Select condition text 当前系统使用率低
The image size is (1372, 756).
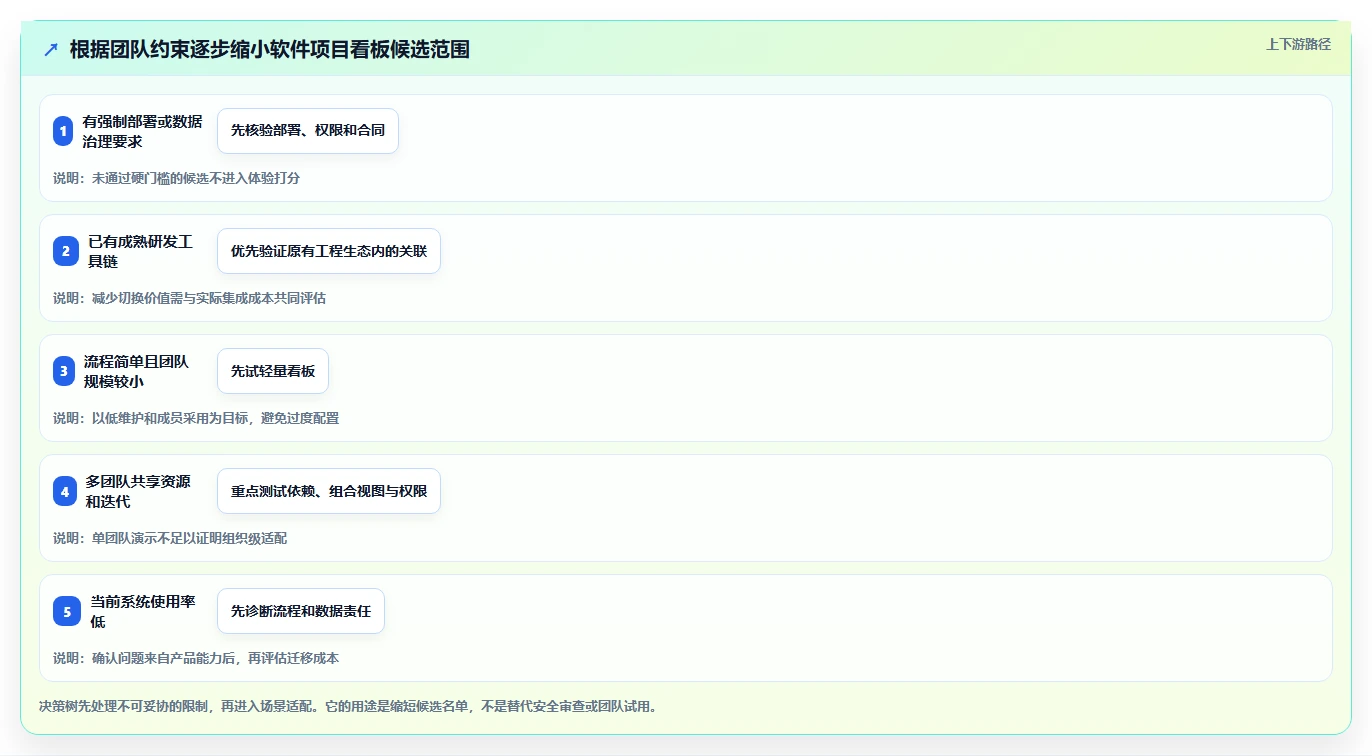[x=143, y=611]
